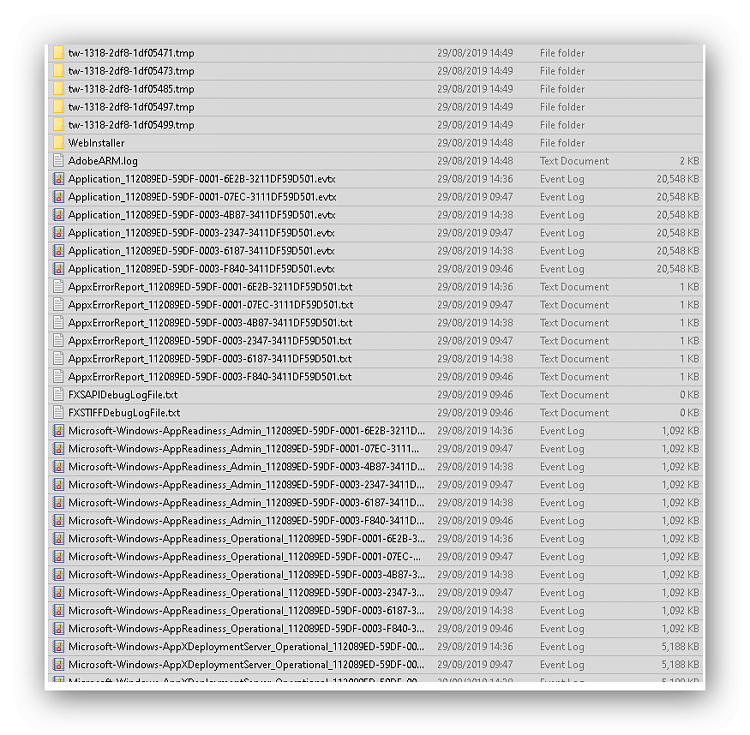
Task: Select AppxErrorReport_112089ED-59DF-0003-2347-3411DF59D501.txt name
Action: pos(210,341)
